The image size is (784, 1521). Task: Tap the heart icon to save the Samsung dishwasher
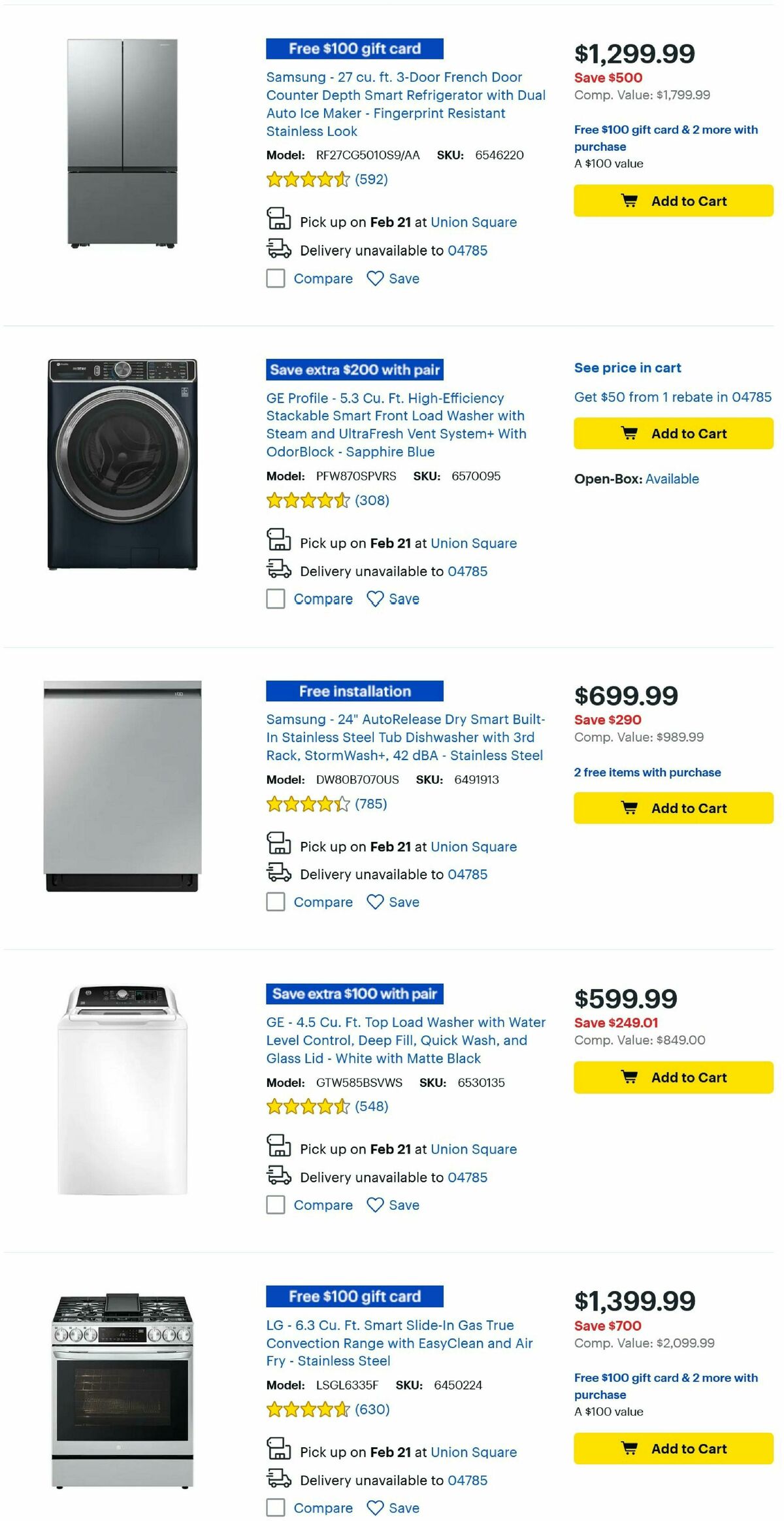[x=375, y=902]
